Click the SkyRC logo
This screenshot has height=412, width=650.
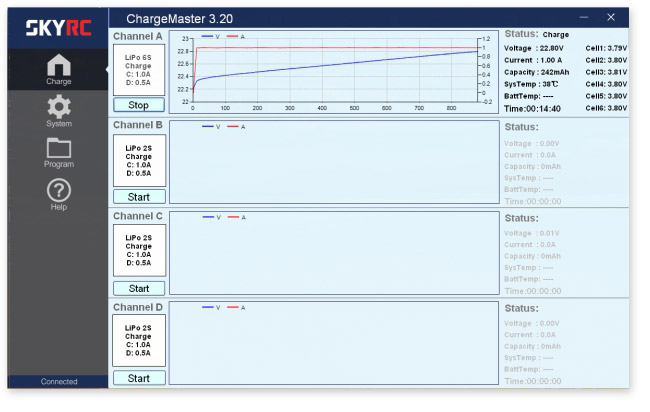click(x=58, y=28)
